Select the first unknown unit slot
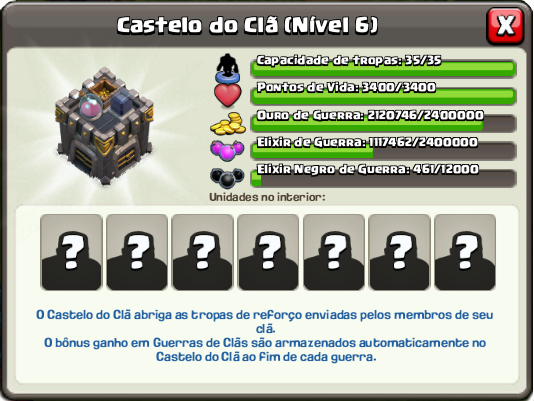 (x=71, y=252)
